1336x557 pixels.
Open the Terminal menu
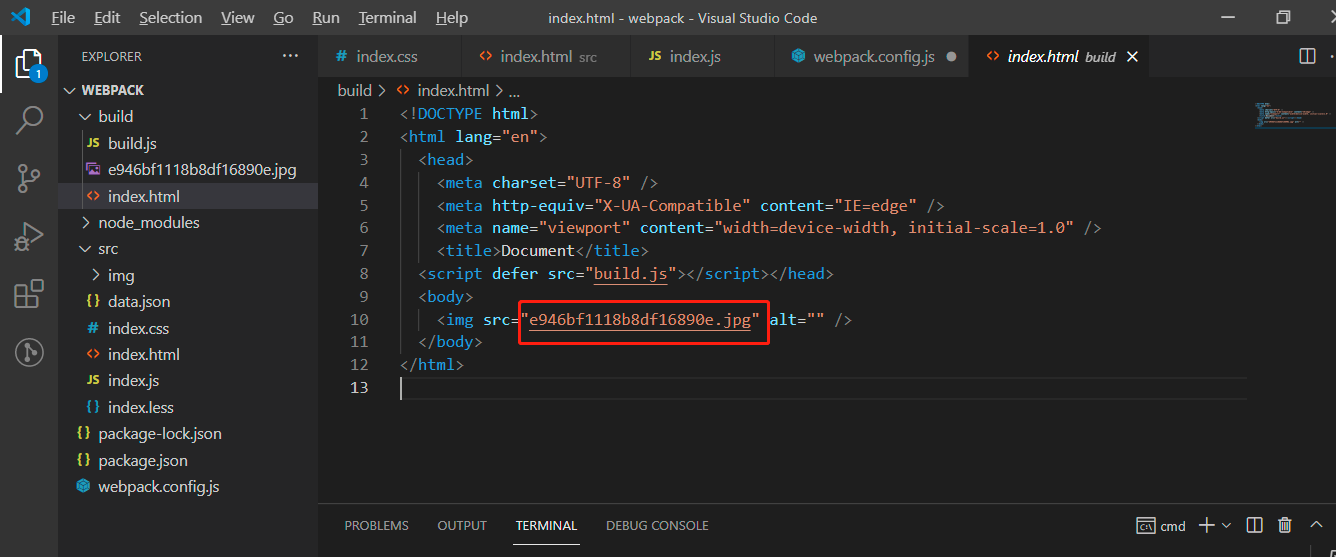click(x=388, y=18)
